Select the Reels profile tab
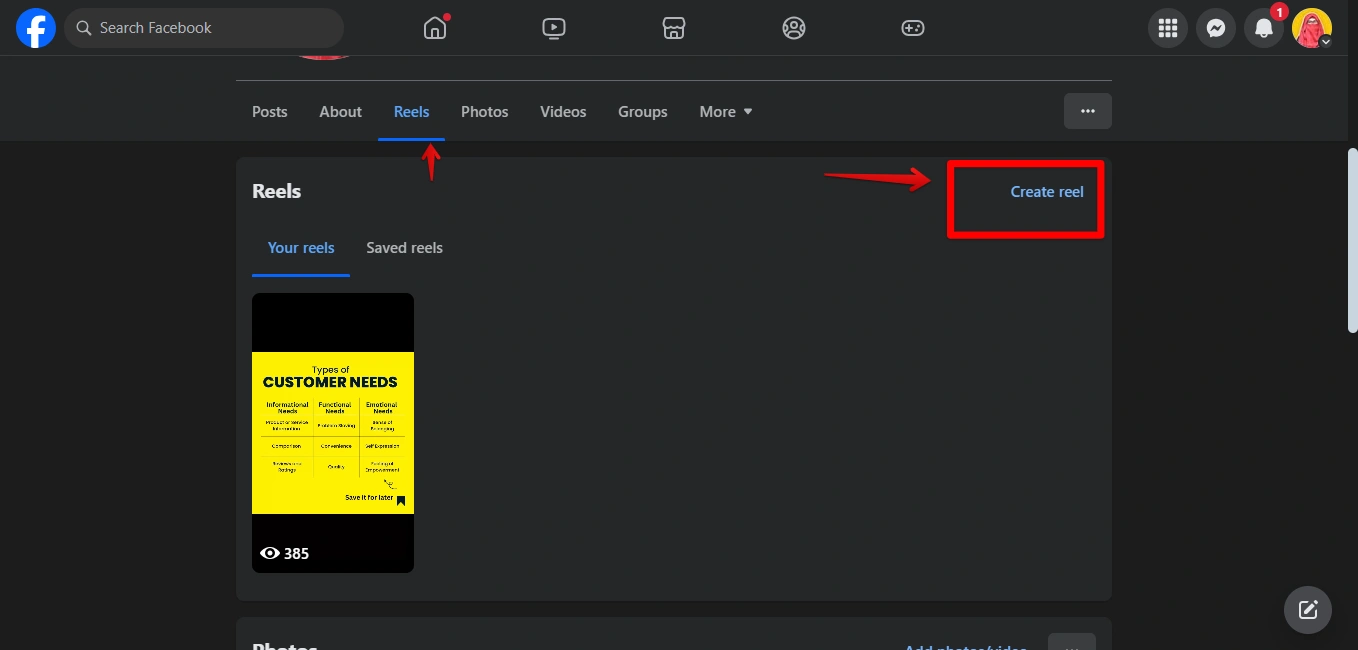1358x650 pixels. click(x=411, y=112)
